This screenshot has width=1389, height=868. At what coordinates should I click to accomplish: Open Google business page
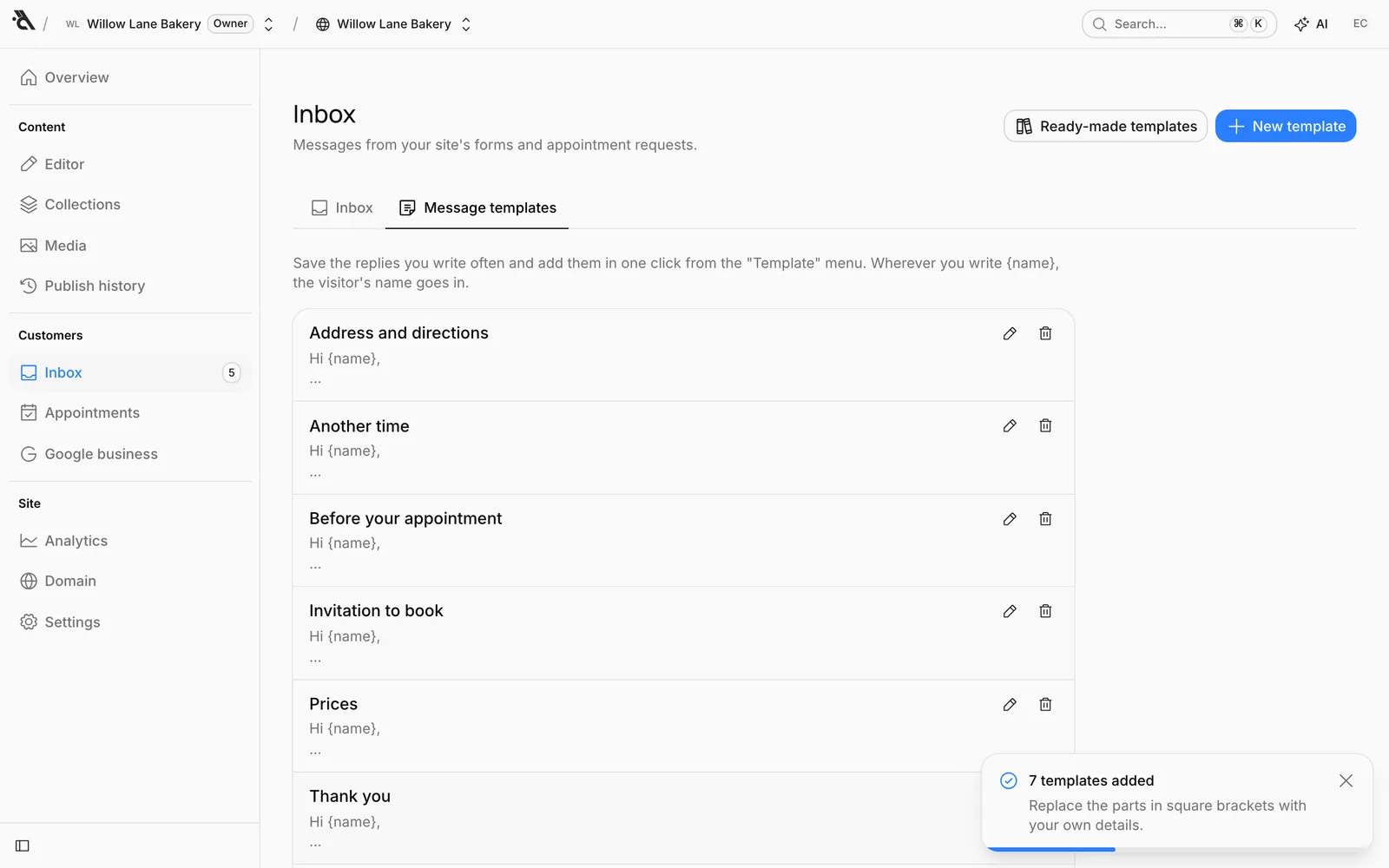[x=130, y=454]
